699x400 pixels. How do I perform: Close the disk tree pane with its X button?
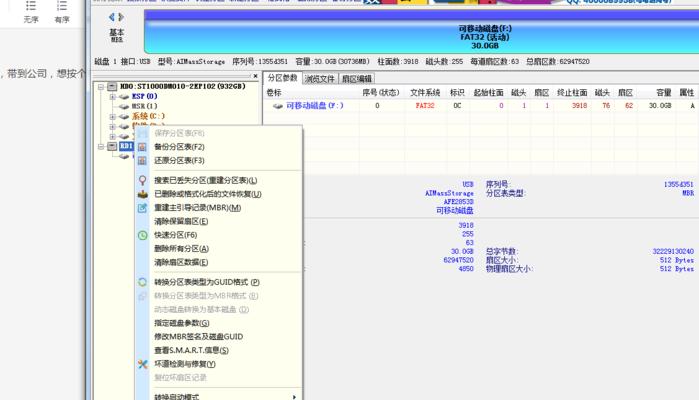point(255,76)
